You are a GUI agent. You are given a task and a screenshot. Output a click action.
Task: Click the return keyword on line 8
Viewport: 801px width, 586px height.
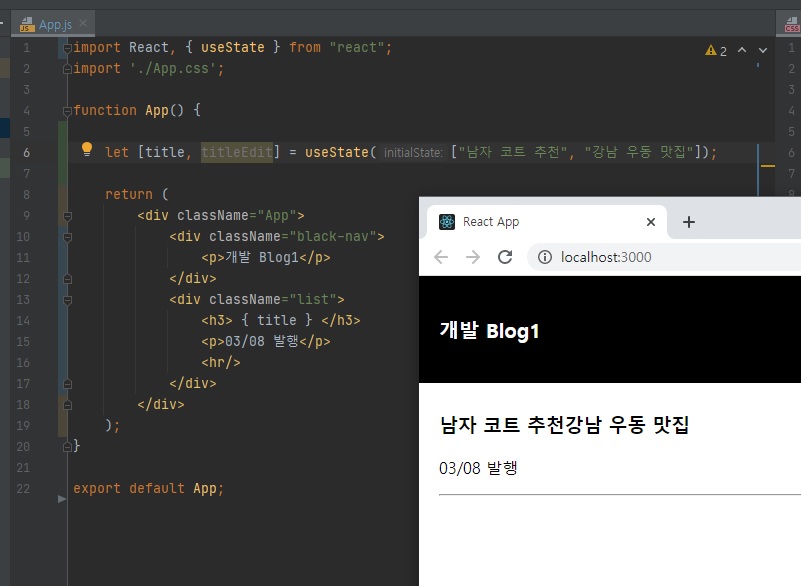pyautogui.click(x=129, y=194)
